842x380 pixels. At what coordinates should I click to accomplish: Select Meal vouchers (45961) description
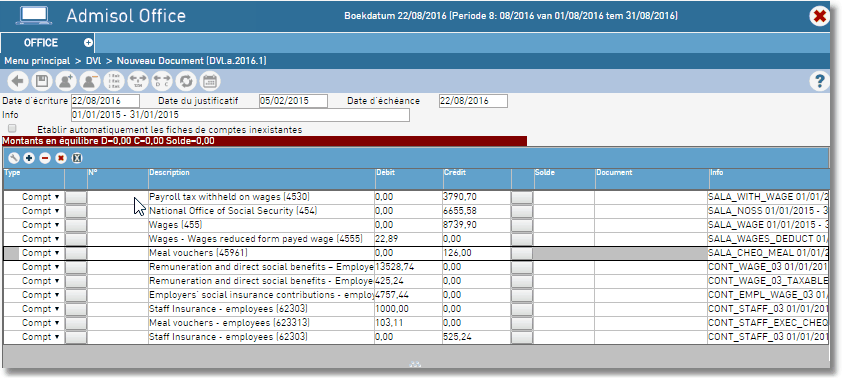point(262,253)
